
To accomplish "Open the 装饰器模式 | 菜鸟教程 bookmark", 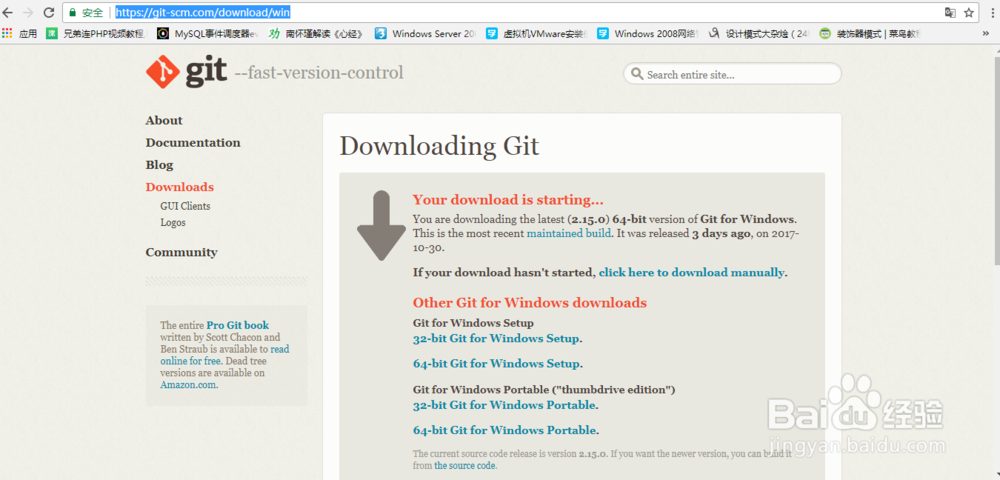I will click(x=871, y=34).
